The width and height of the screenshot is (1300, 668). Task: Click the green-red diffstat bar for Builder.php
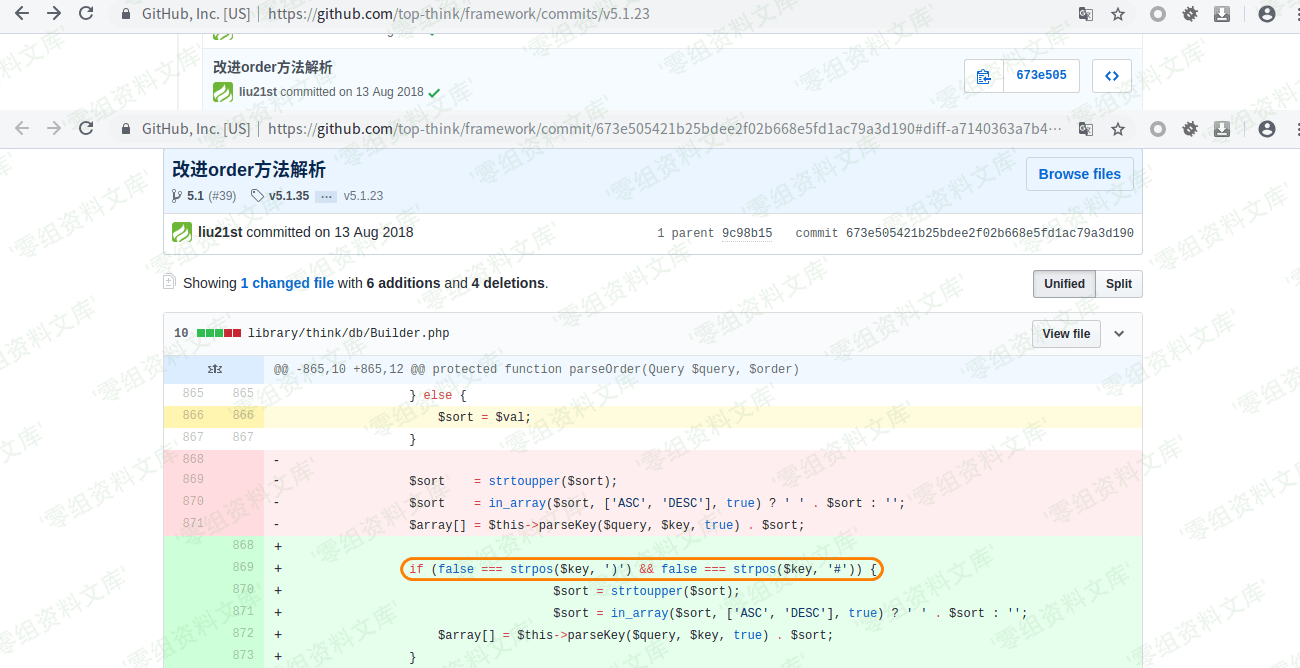(219, 333)
